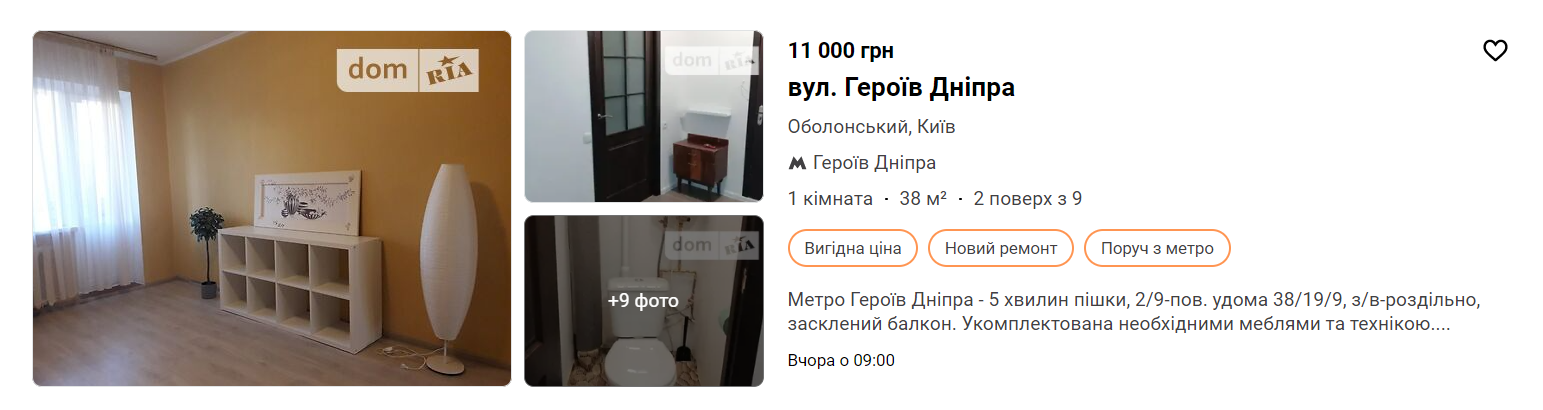Click the Оболонський, Київ district text

[872, 127]
